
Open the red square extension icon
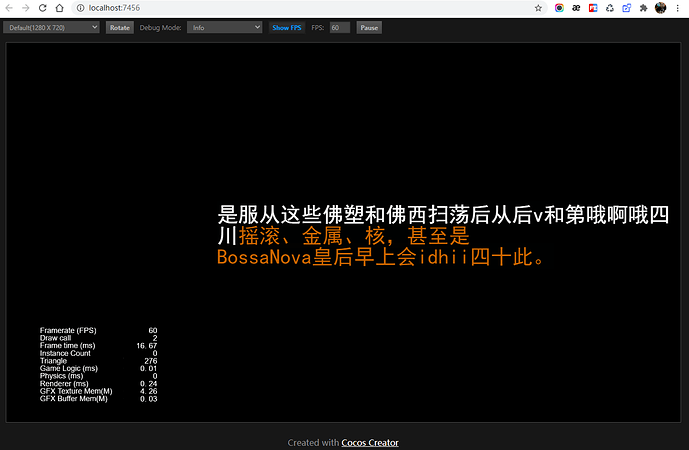pyautogui.click(x=593, y=8)
